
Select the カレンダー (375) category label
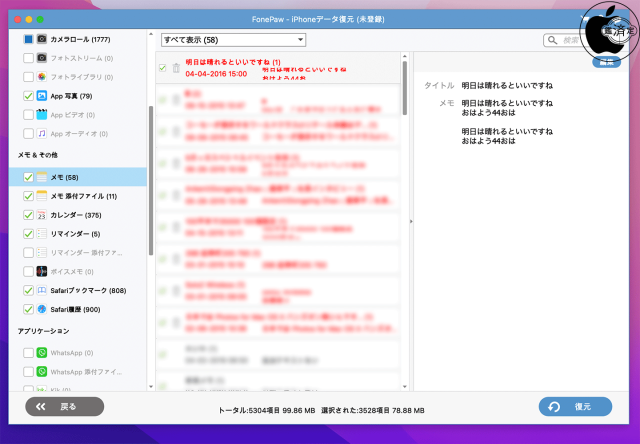[x=76, y=215]
